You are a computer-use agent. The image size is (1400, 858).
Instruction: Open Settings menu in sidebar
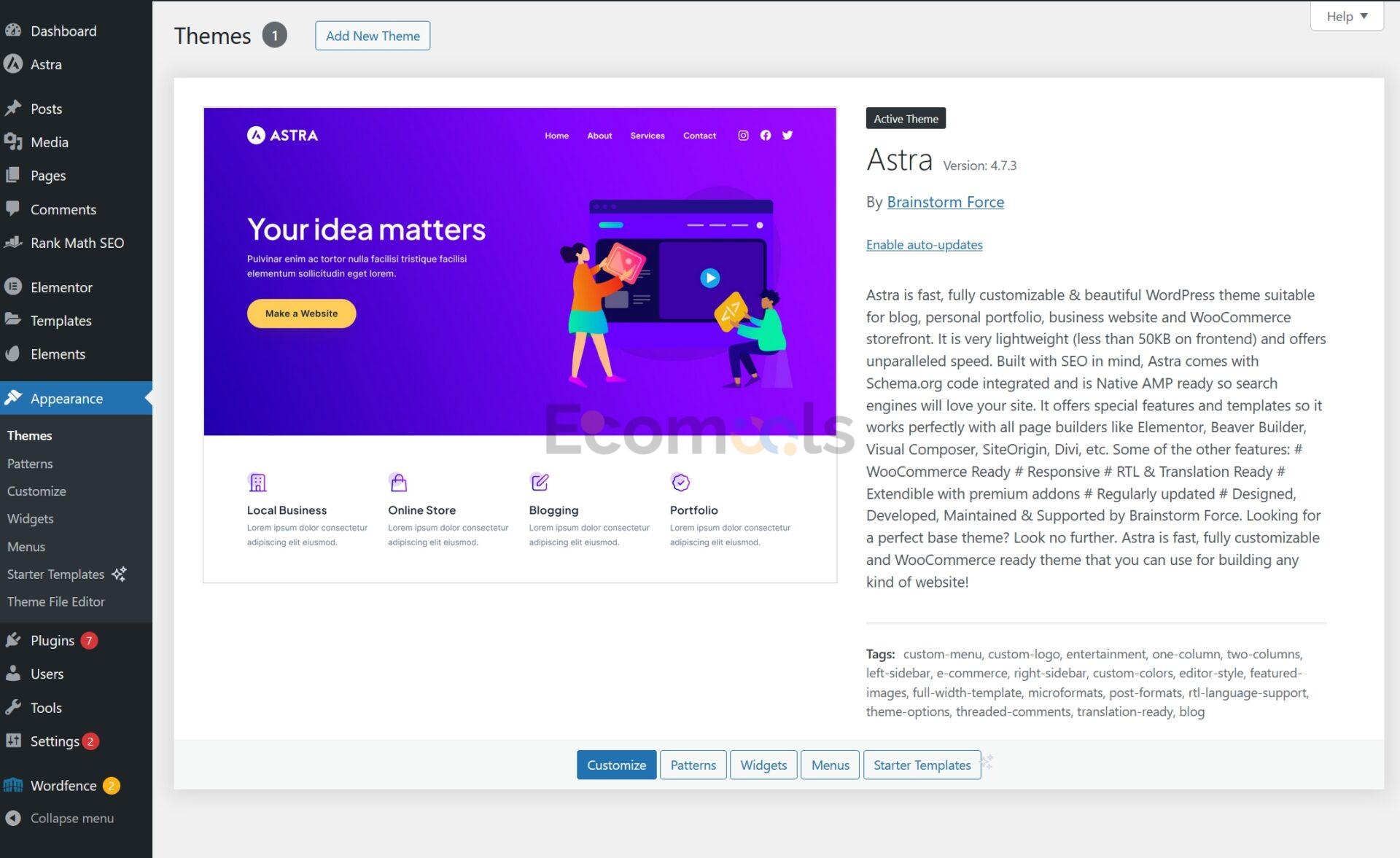[54, 741]
